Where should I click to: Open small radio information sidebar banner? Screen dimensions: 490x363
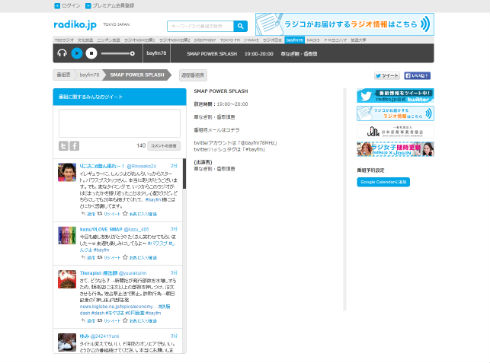(395, 113)
